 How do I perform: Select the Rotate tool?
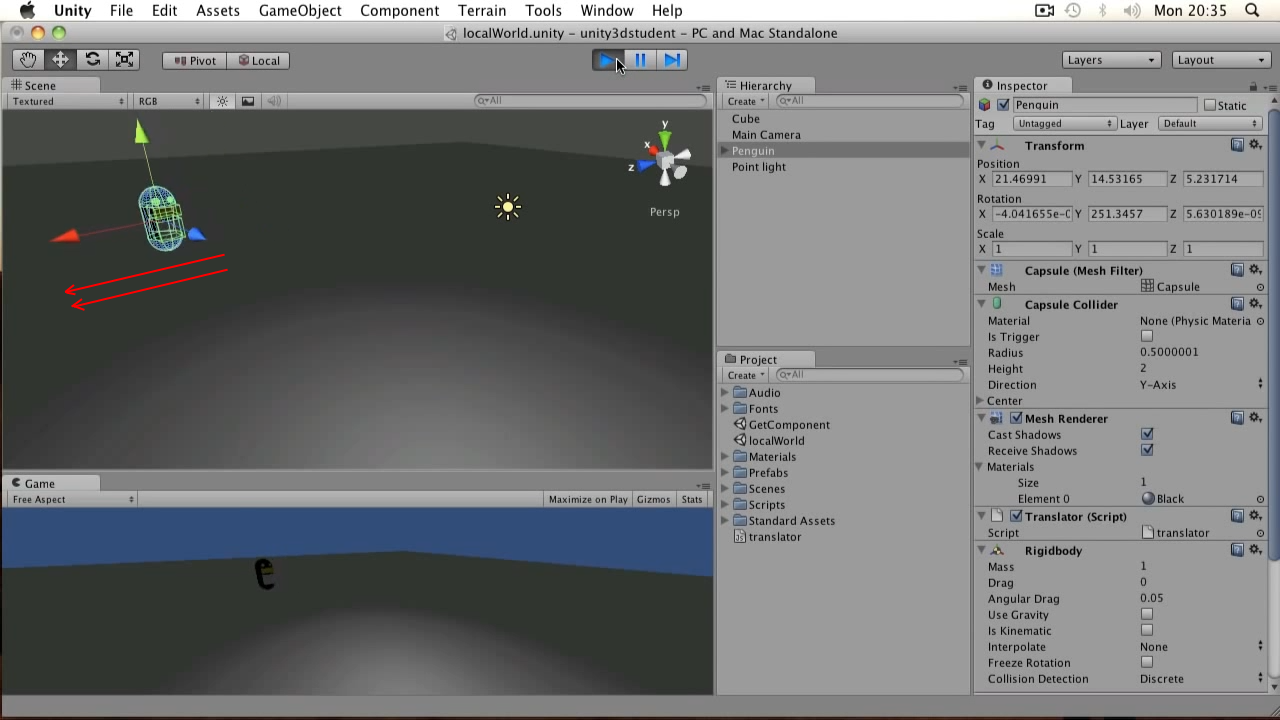(x=93, y=59)
